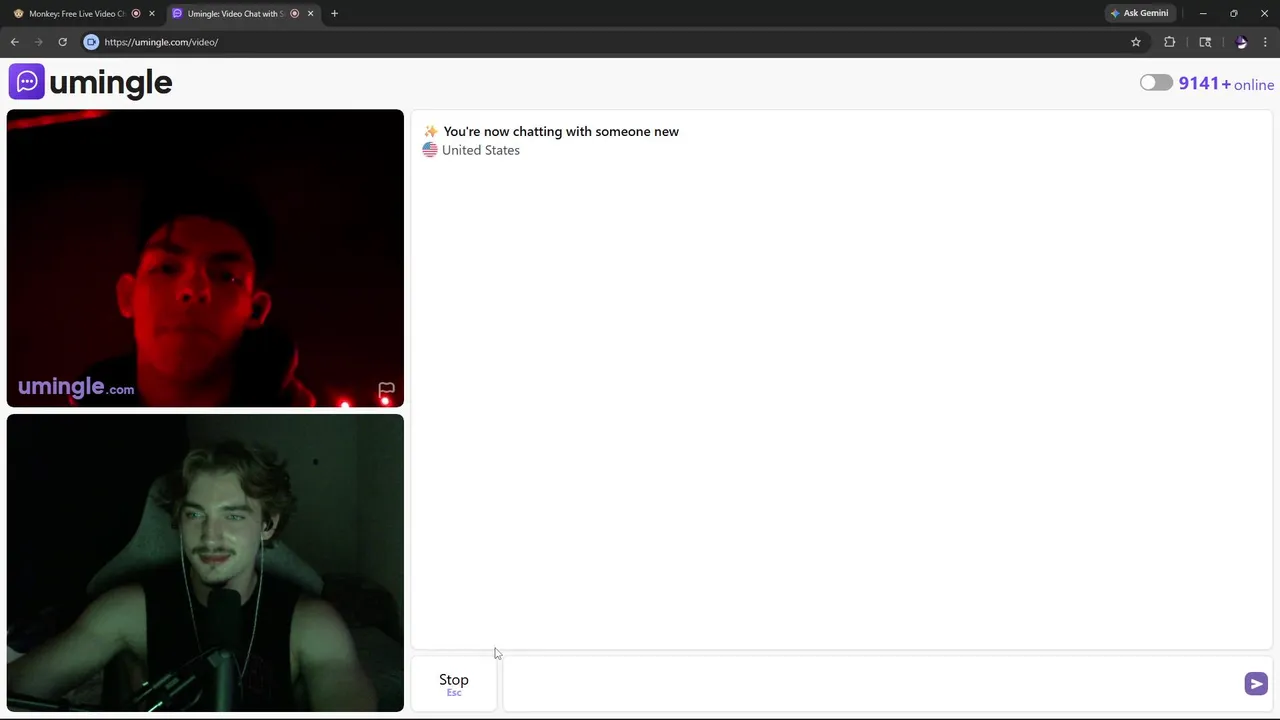1280x720 pixels.
Task: Open a new browser tab
Action: (334, 14)
